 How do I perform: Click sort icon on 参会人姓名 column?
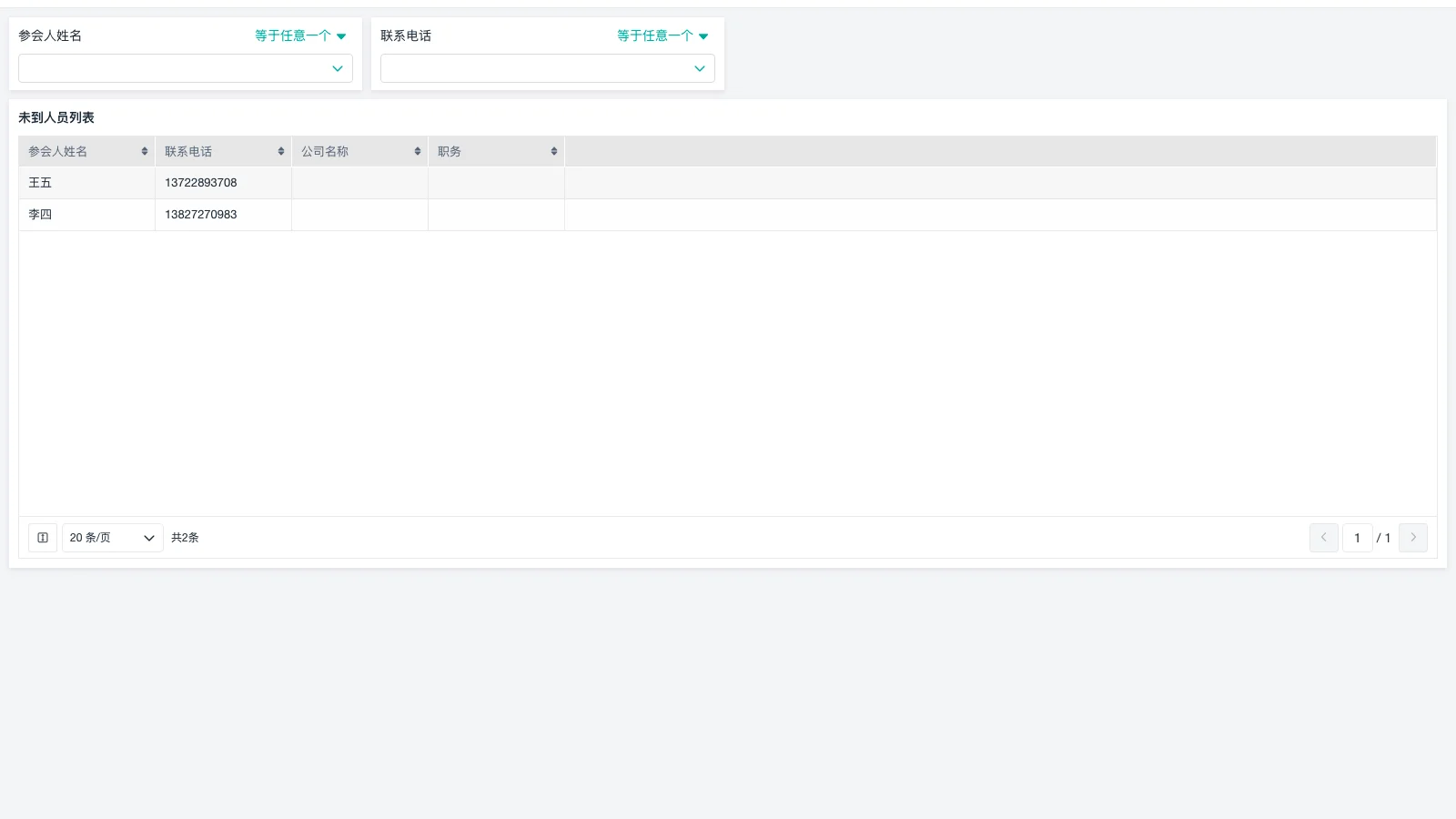tap(145, 151)
